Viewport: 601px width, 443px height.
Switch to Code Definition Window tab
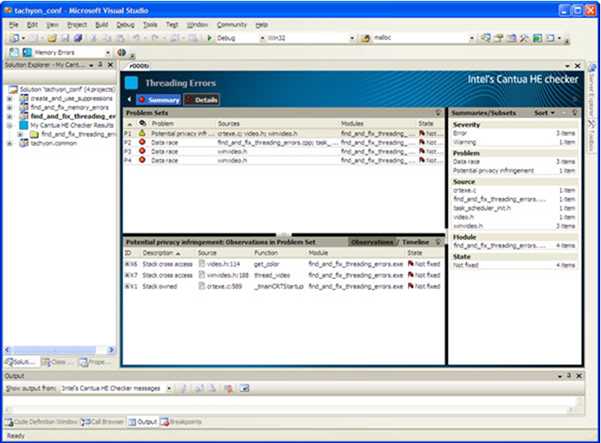tap(41, 422)
